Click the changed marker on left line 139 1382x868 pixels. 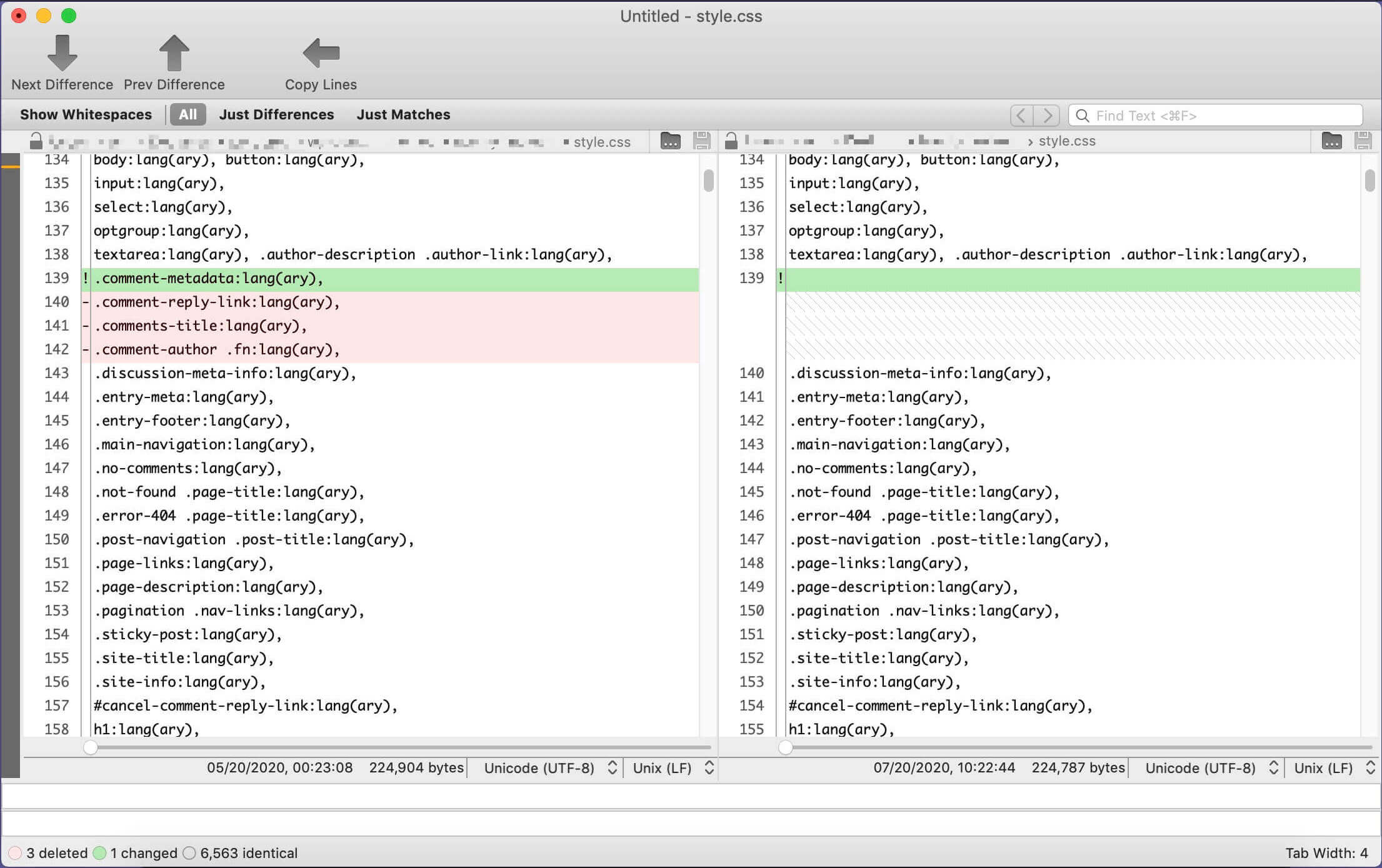86,278
